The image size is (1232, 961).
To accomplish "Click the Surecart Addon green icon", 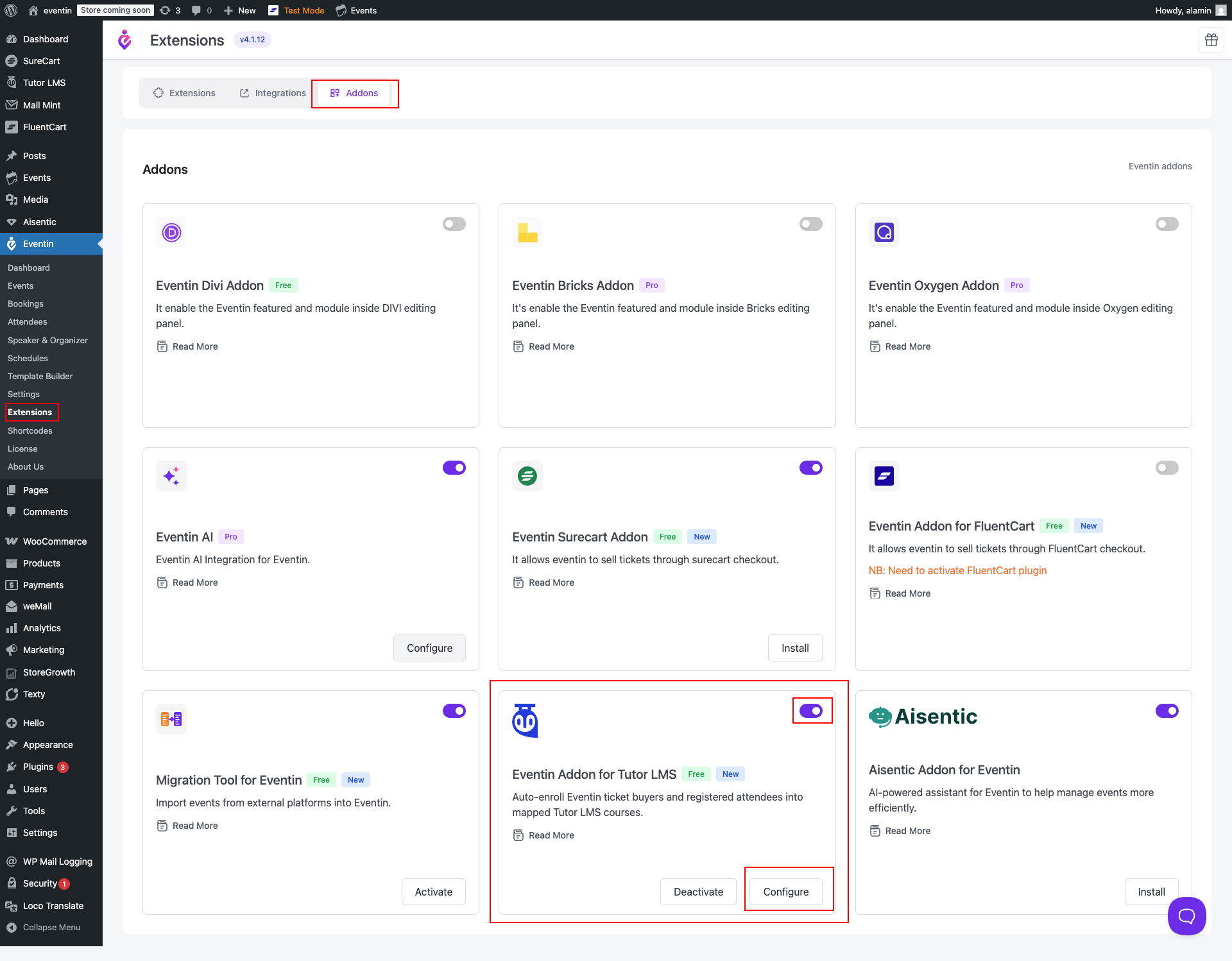I will [x=527, y=476].
